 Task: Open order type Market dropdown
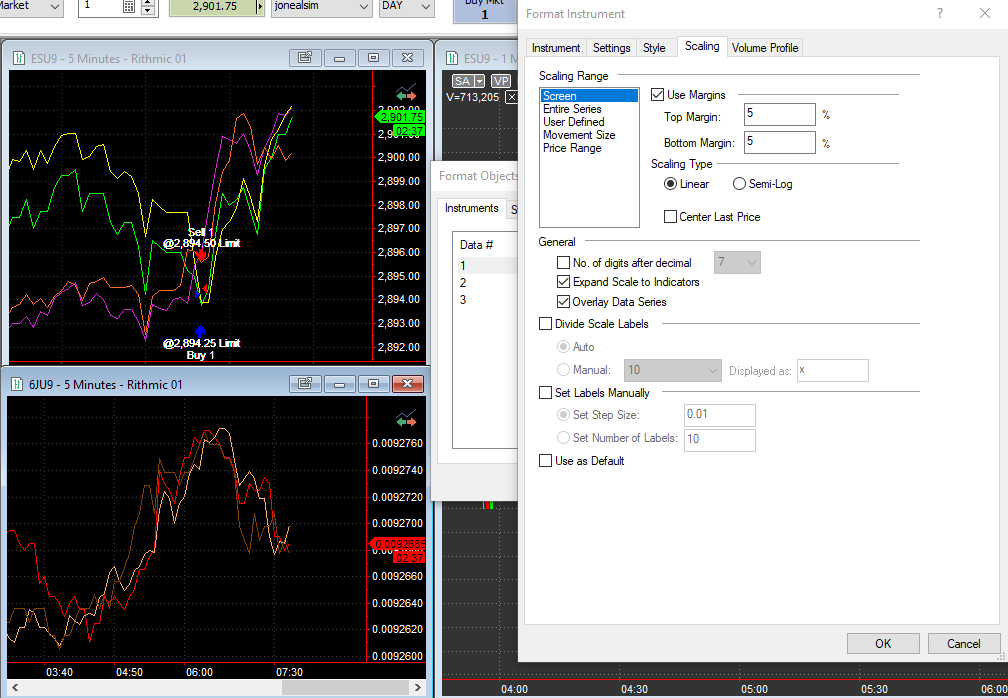coord(55,7)
